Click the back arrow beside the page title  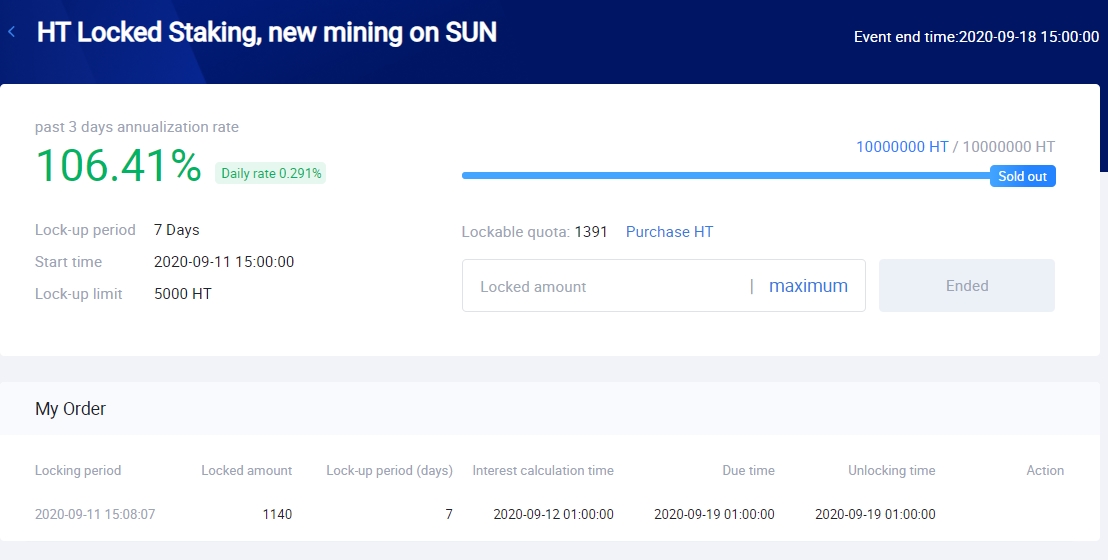tap(12, 32)
